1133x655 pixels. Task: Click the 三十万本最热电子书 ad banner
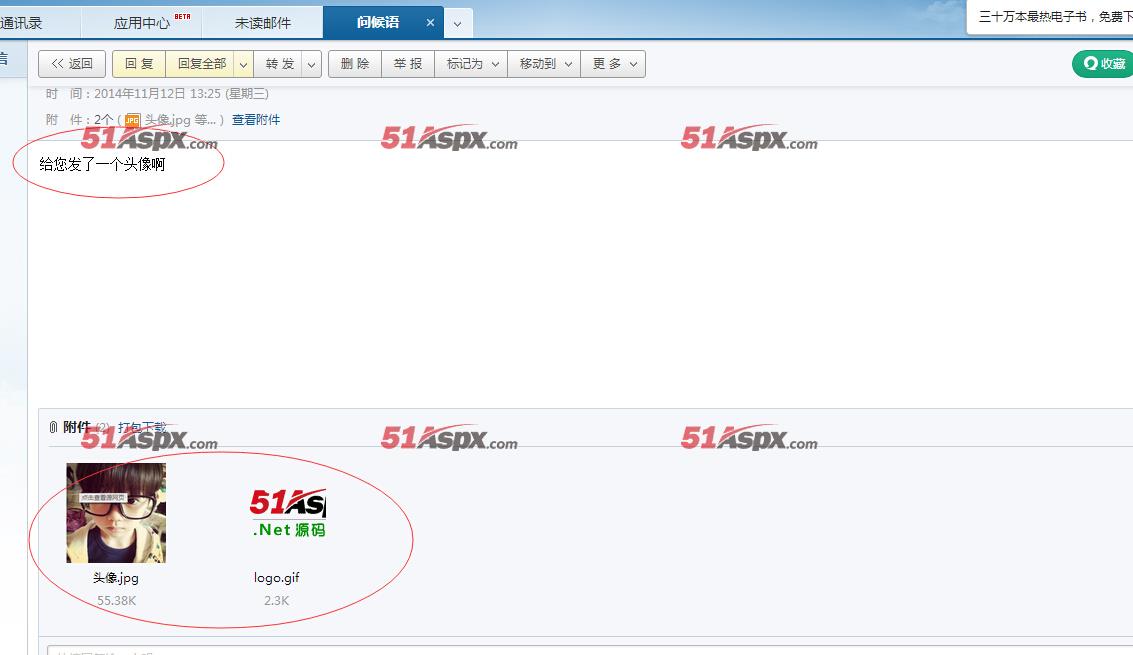coord(1050,17)
